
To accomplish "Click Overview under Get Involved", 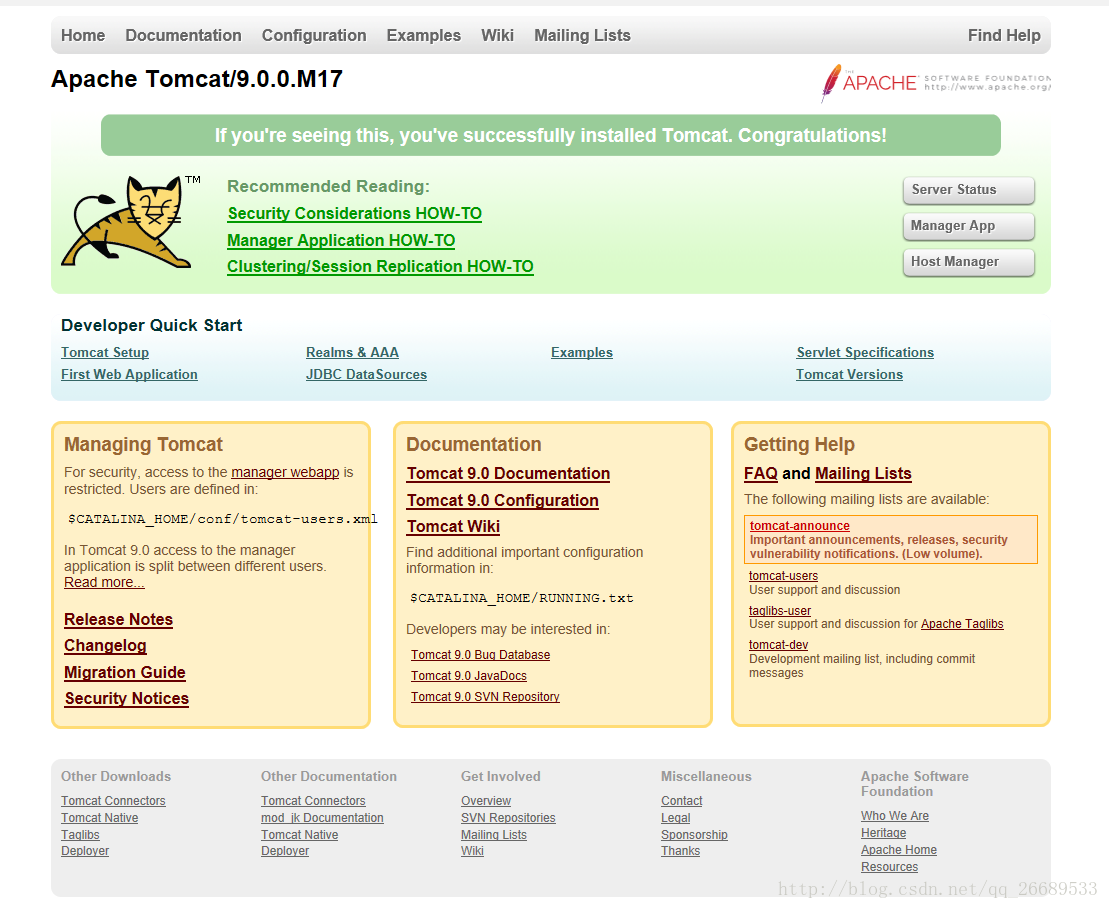I will (x=486, y=801).
